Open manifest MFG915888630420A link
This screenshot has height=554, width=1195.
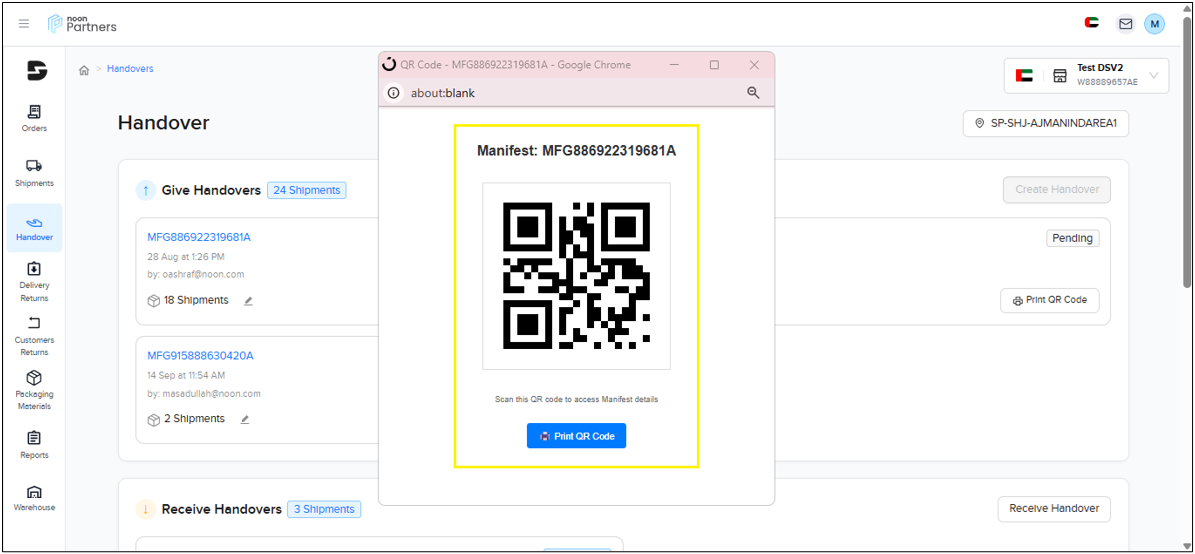pos(200,356)
